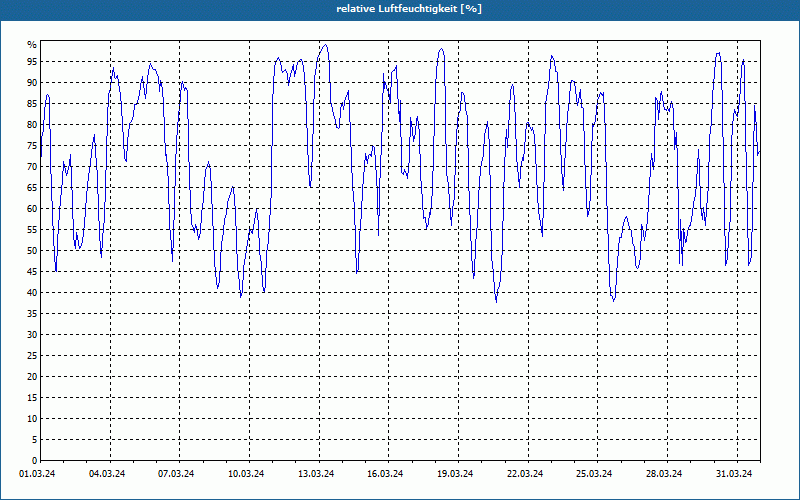Image resolution: width=800 pixels, height=500 pixels.
Task: Click the y-axis value 75
Action: point(32,145)
